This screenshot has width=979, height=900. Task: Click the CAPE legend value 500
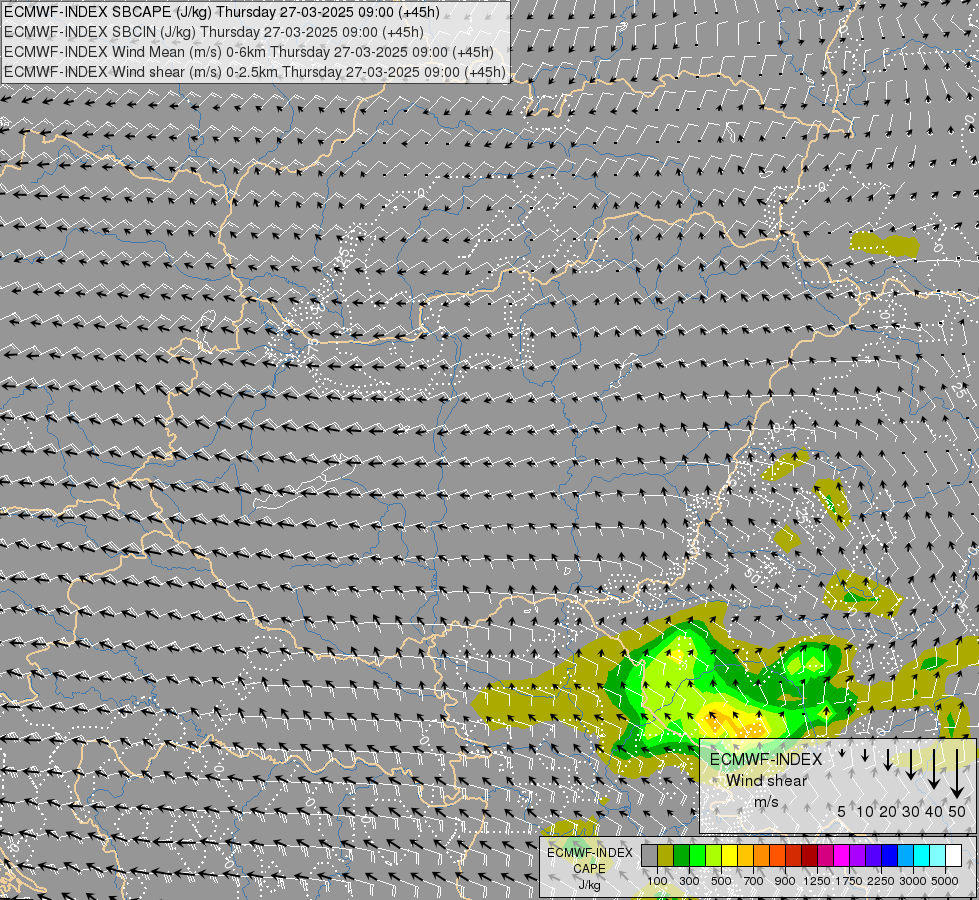pos(721,881)
